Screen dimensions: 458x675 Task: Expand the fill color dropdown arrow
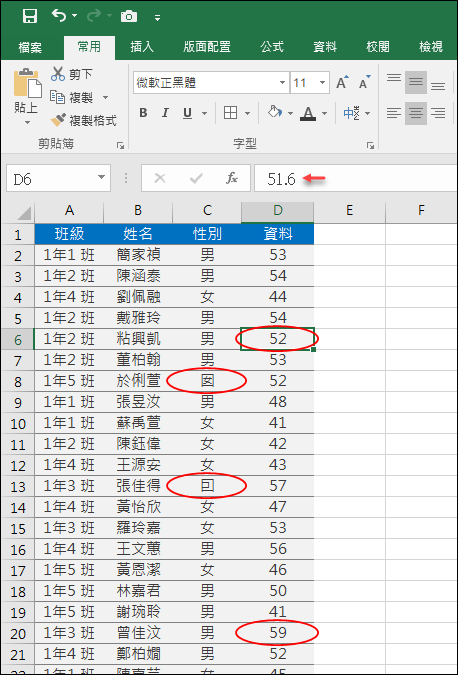pyautogui.click(x=291, y=114)
